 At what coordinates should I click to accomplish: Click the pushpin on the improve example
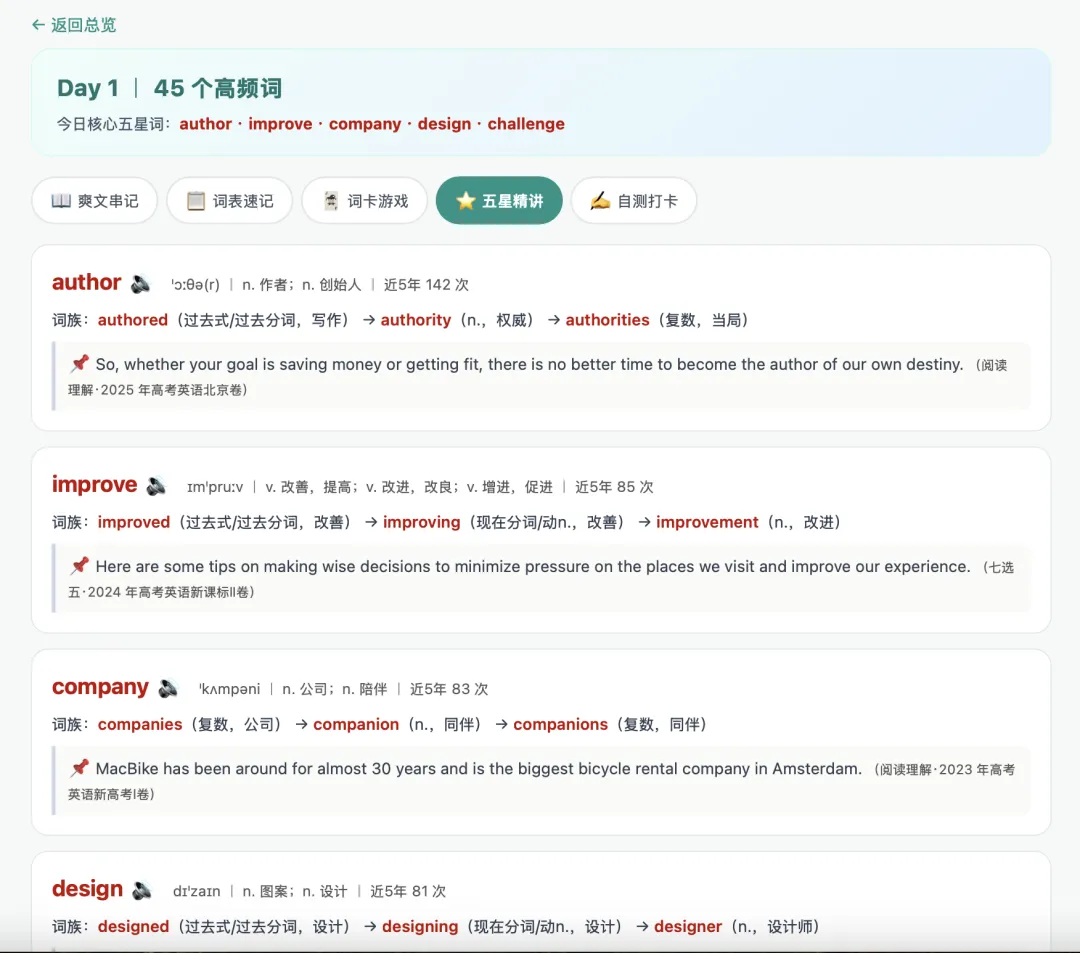pos(79,565)
